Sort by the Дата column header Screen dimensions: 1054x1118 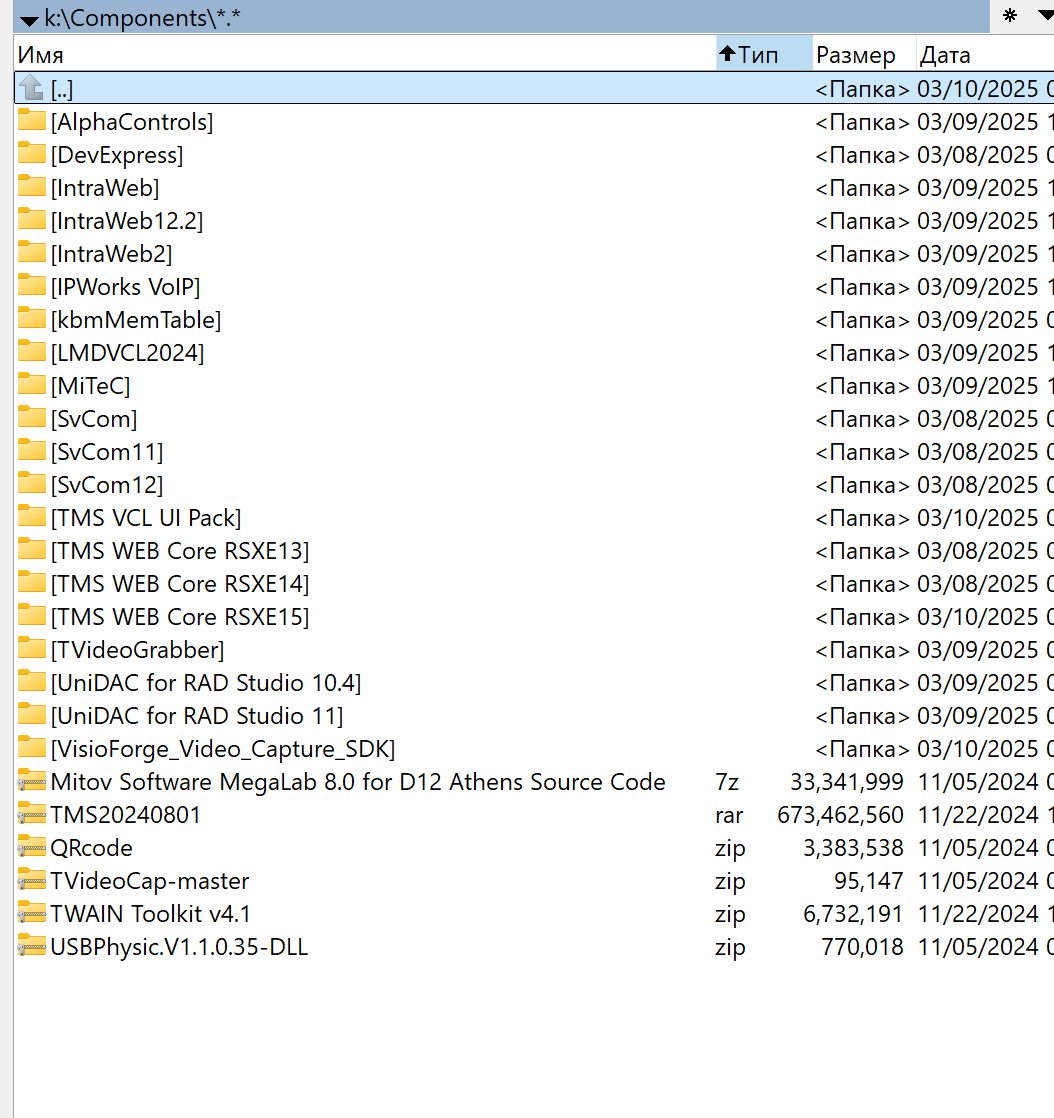[x=985, y=54]
